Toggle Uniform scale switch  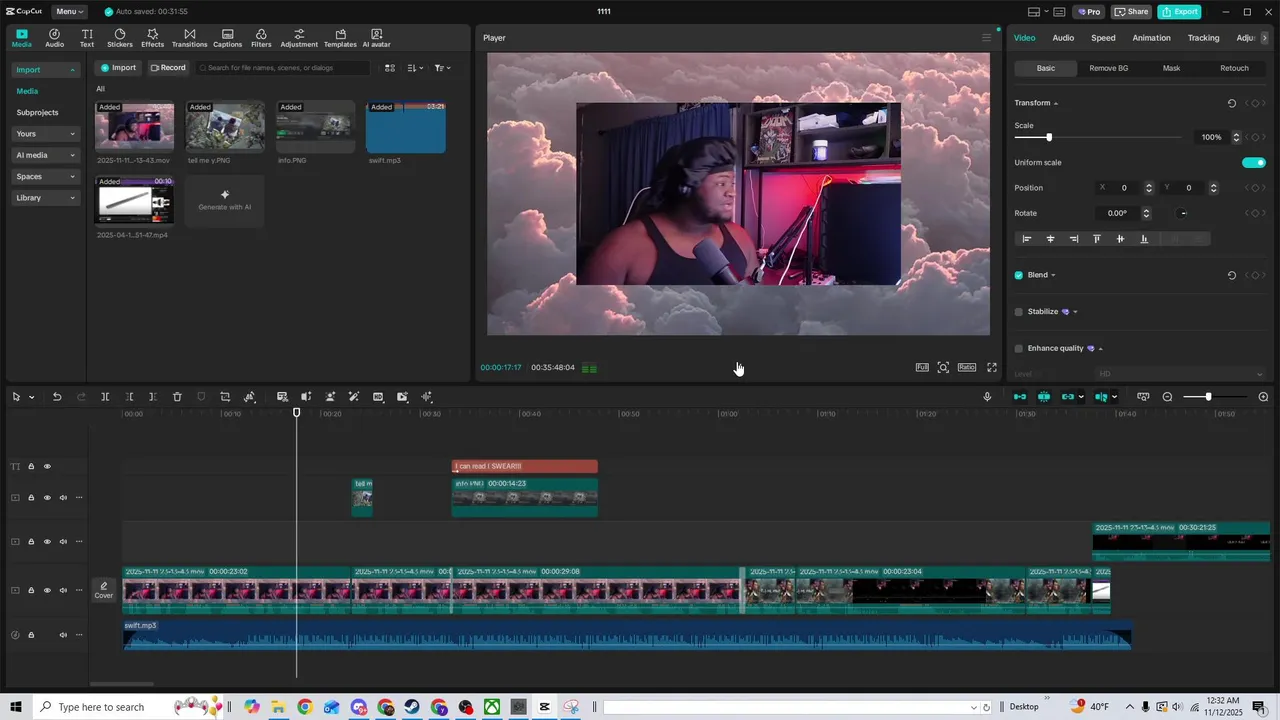pos(1253,162)
